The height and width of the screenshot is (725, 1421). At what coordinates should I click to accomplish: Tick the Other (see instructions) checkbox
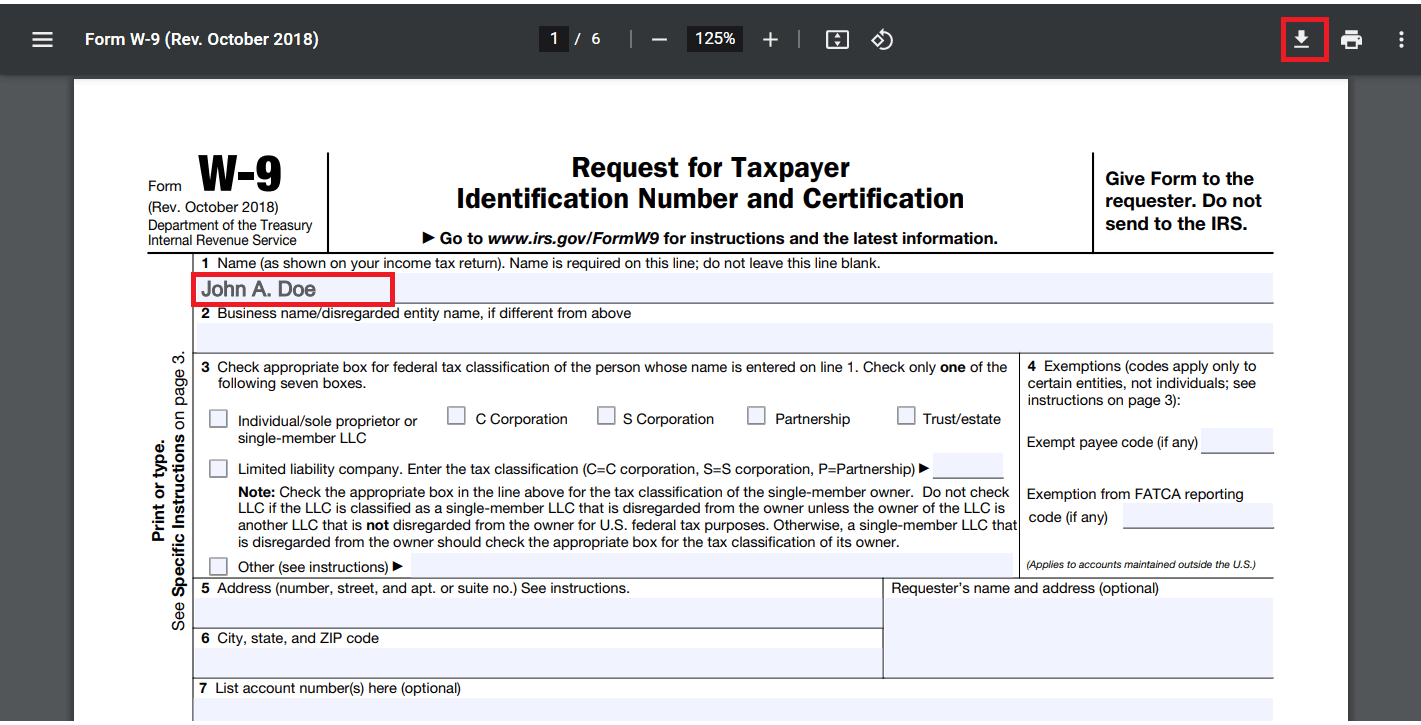pos(218,566)
